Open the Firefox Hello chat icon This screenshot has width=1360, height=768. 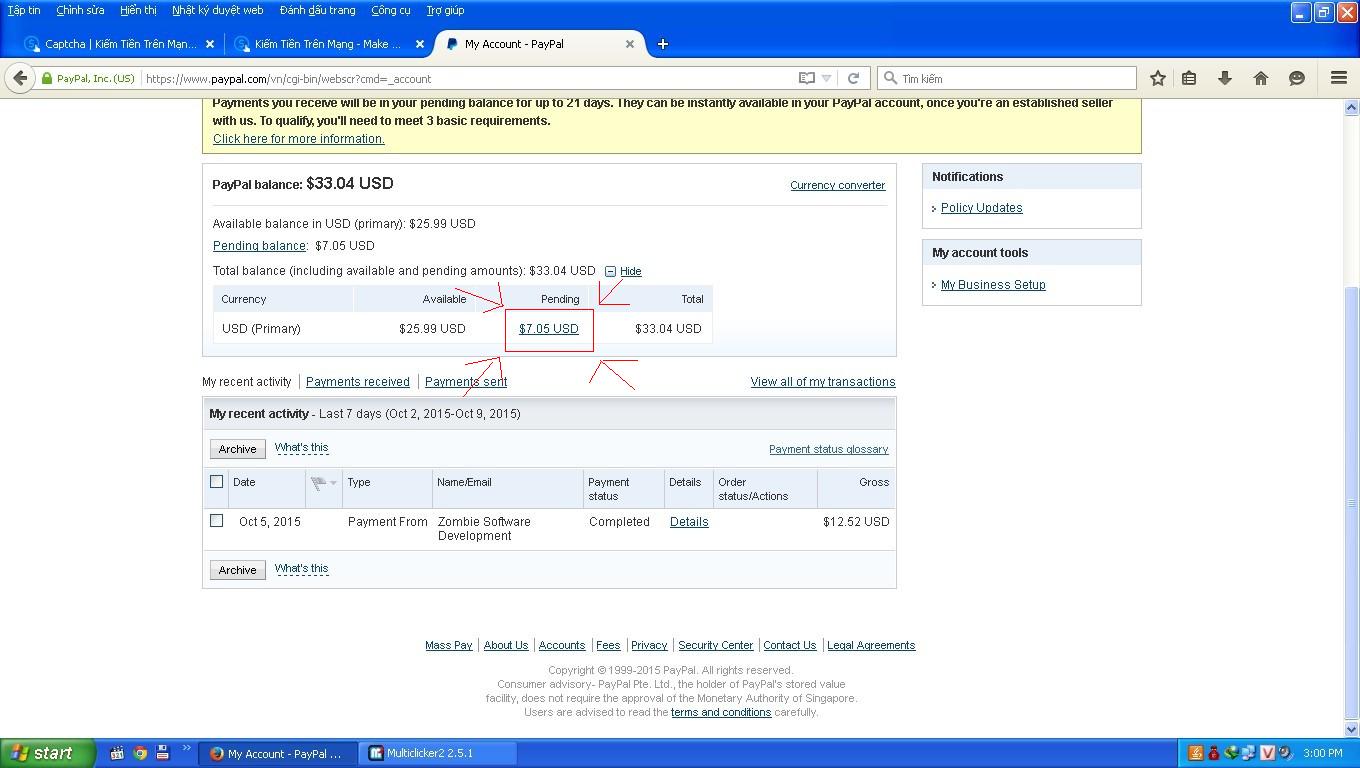coord(1296,78)
